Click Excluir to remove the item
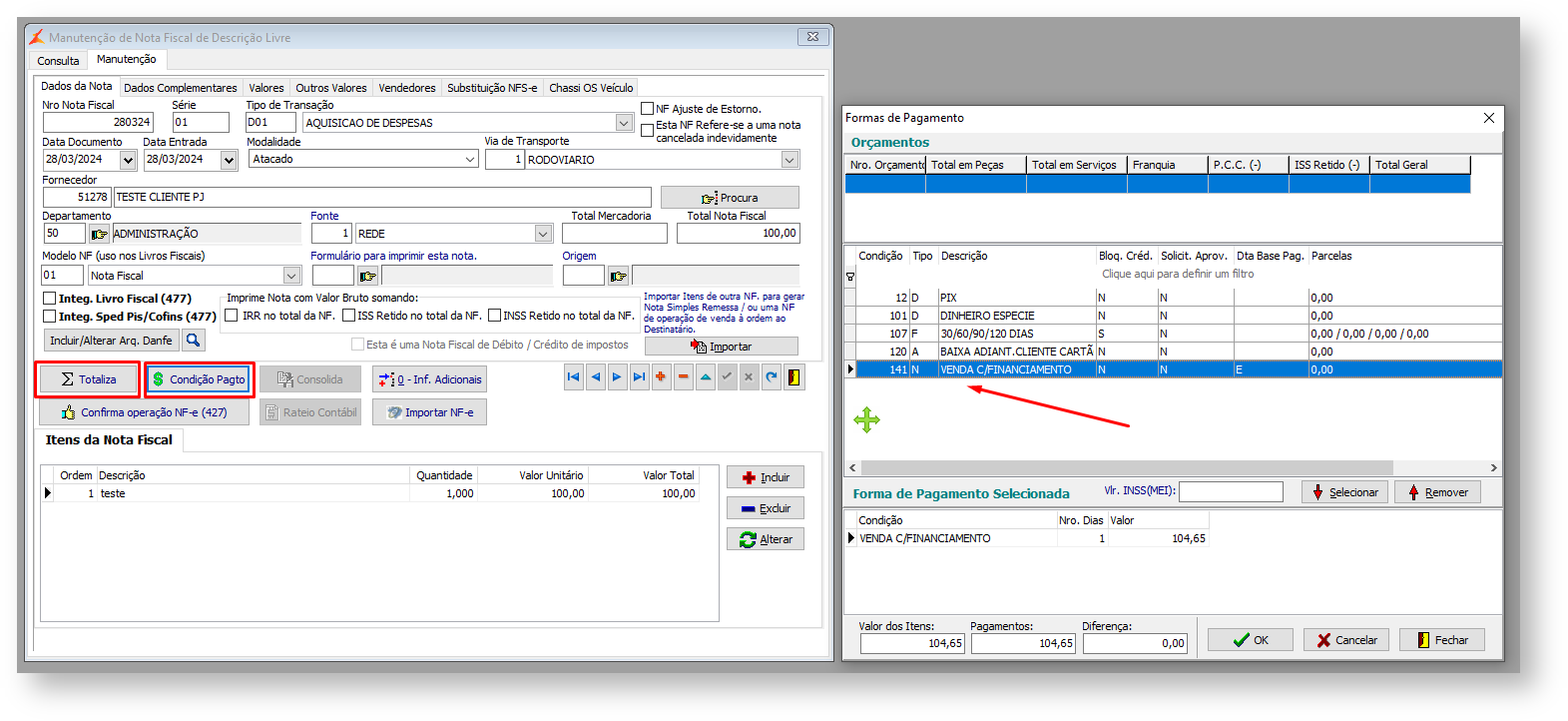1568x721 pixels. tap(765, 508)
